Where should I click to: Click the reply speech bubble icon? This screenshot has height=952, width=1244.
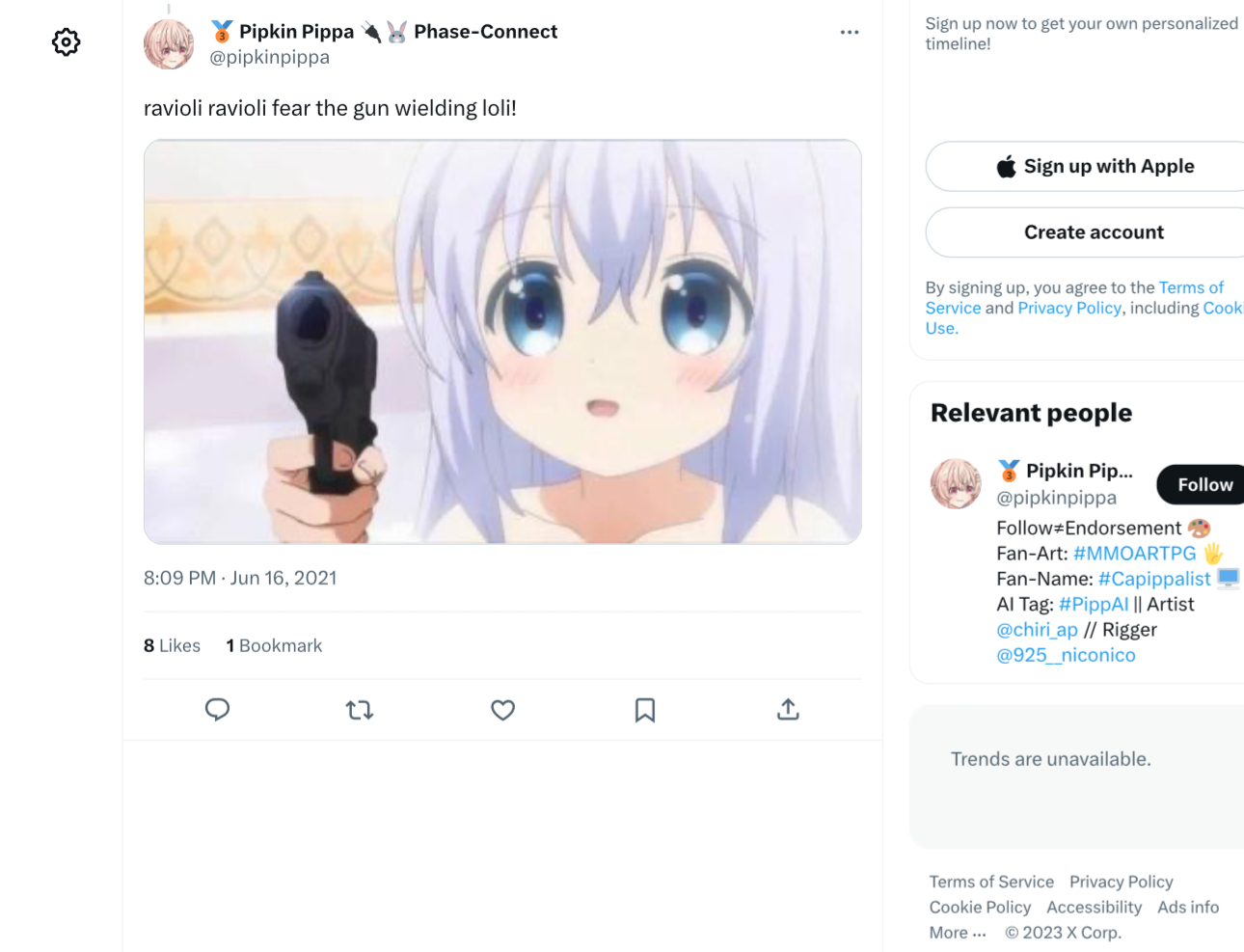click(217, 710)
